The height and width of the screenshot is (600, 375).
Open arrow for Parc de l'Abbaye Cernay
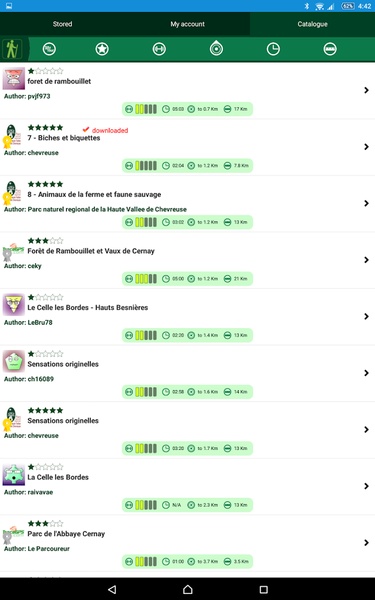pos(366,543)
